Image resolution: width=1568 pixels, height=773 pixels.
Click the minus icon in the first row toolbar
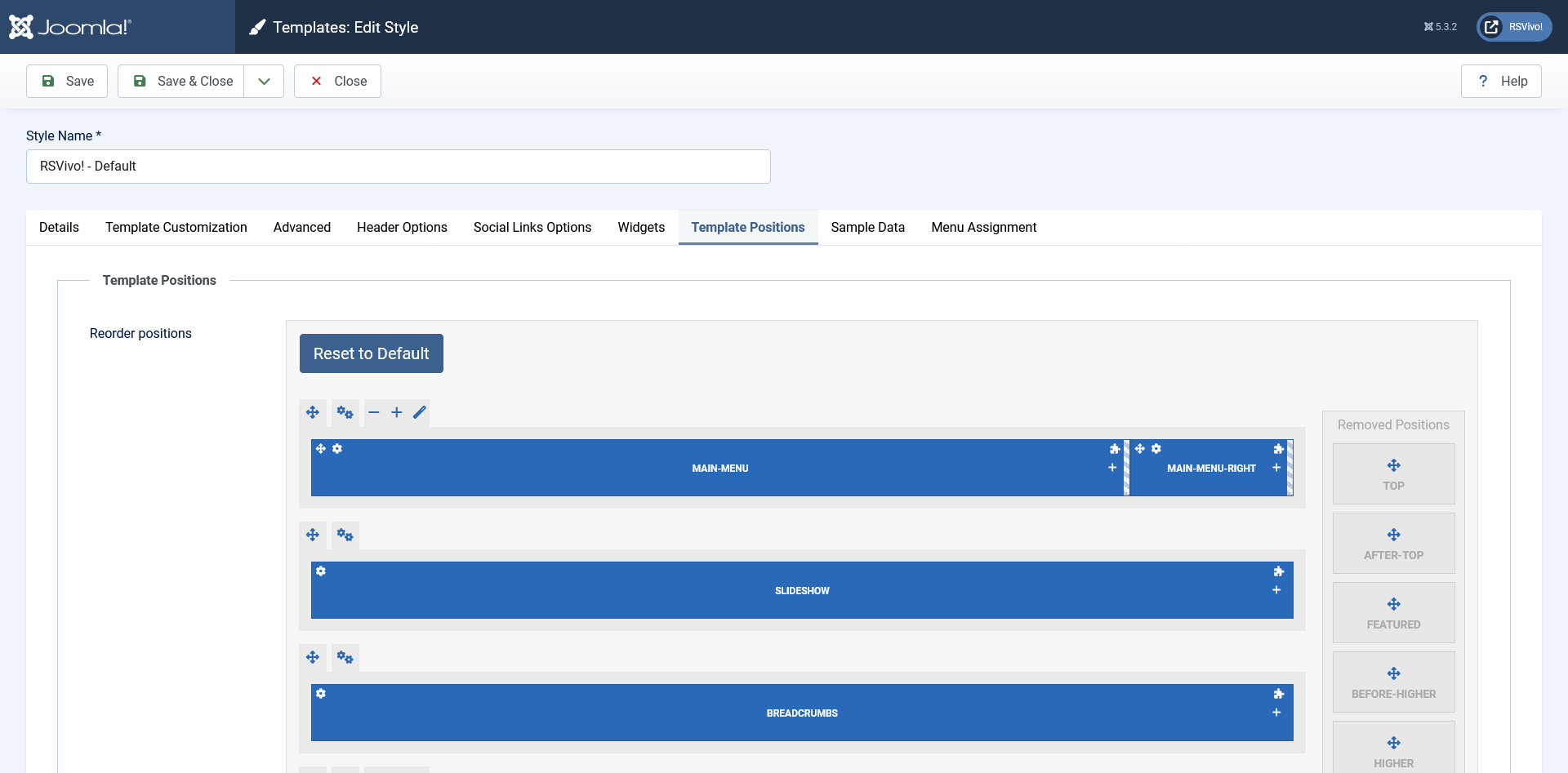tap(374, 413)
